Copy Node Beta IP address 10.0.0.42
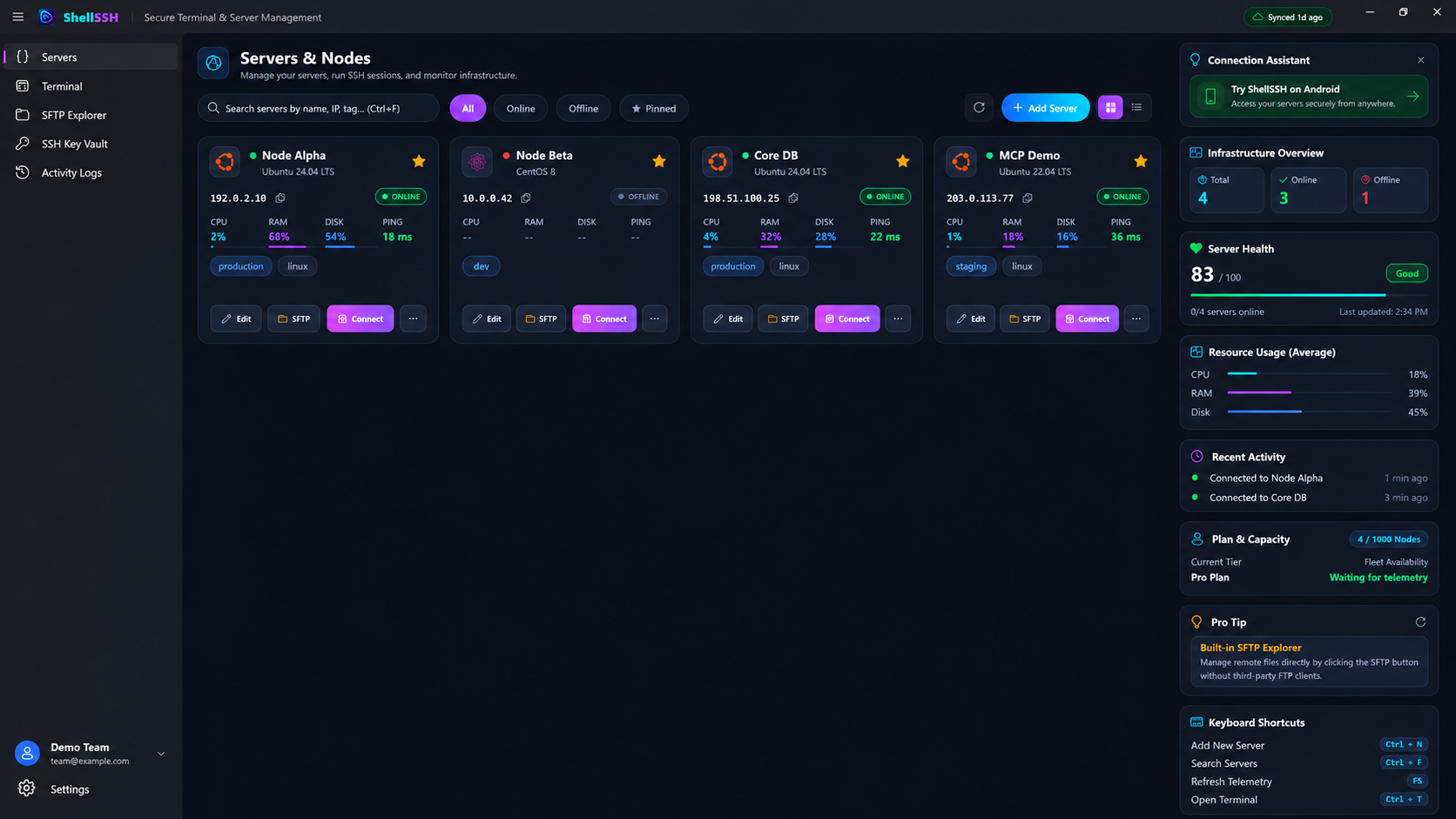 526,198
